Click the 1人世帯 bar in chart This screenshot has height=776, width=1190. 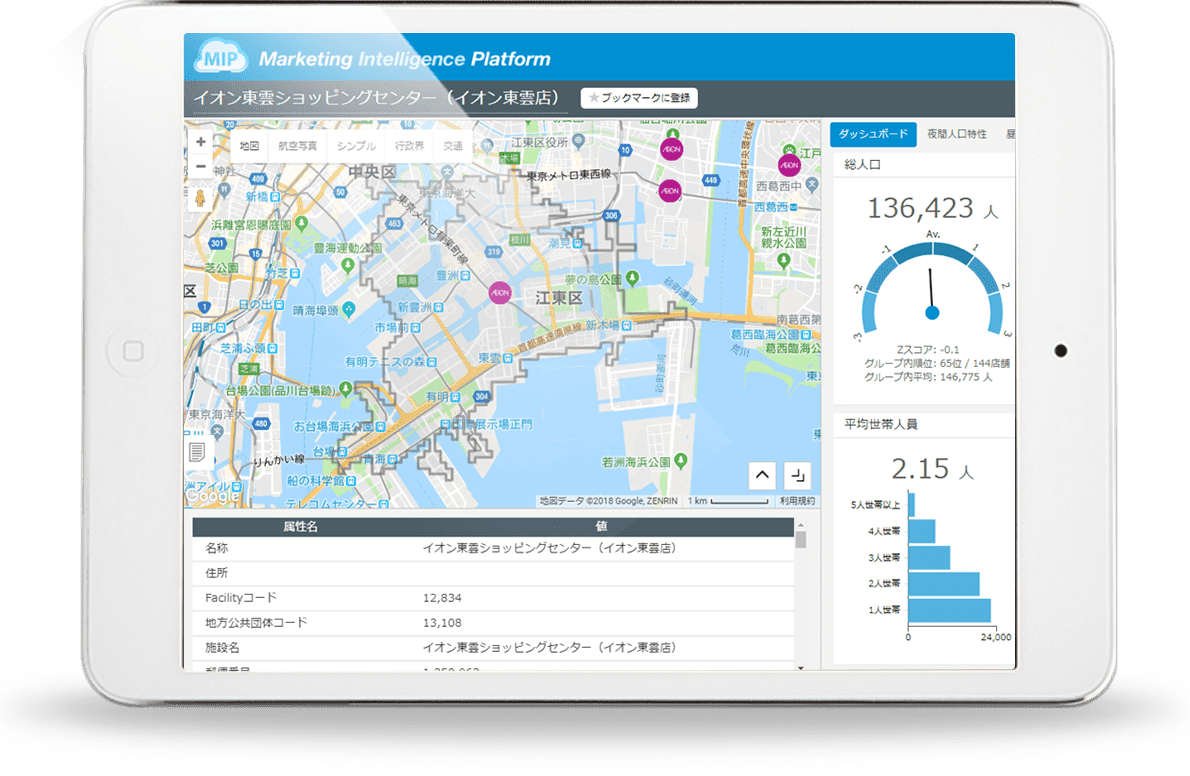point(949,610)
